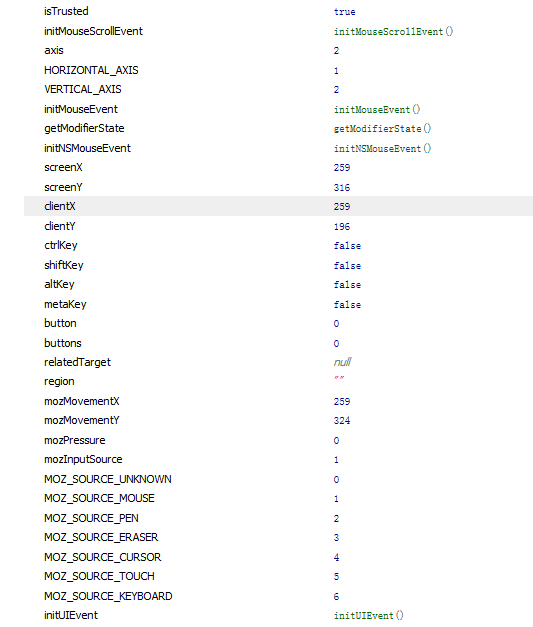Select the MOZ_SOURCE_UNKNOWN constant name
Image resolution: width=533 pixels, height=627 pixels.
pyautogui.click(x=108, y=479)
